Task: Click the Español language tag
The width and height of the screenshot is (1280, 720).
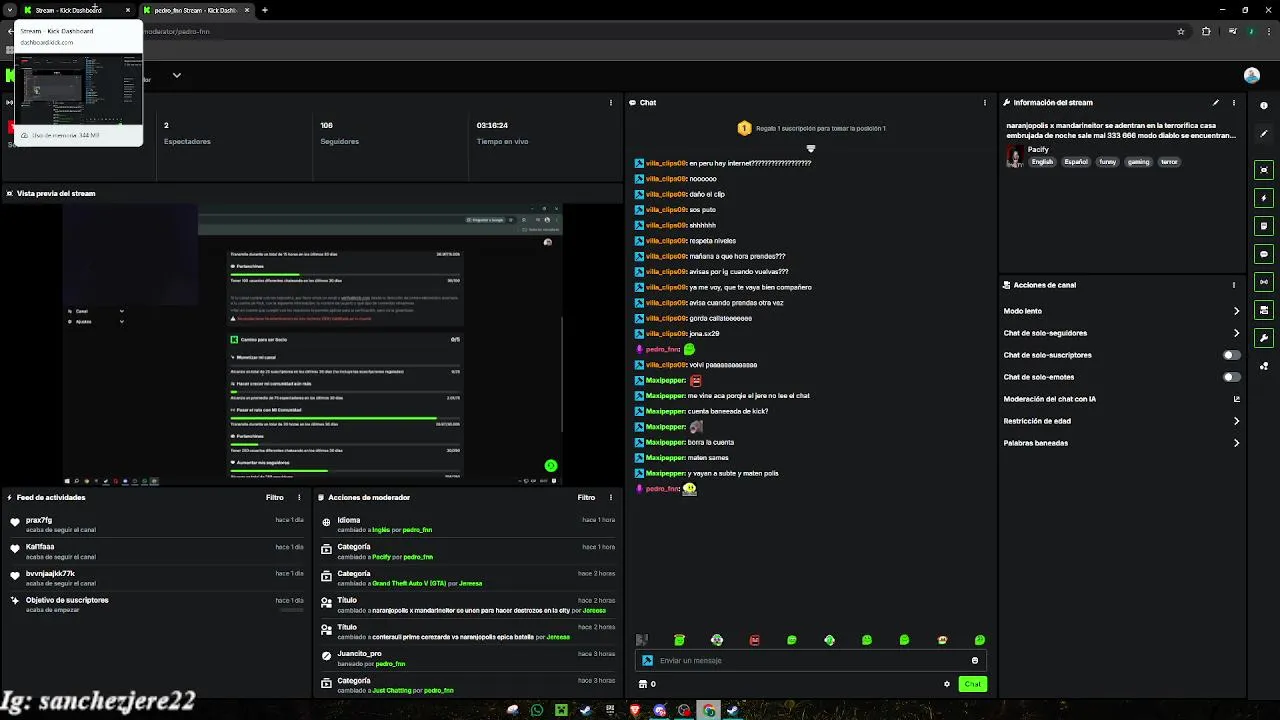Action: tap(1076, 162)
